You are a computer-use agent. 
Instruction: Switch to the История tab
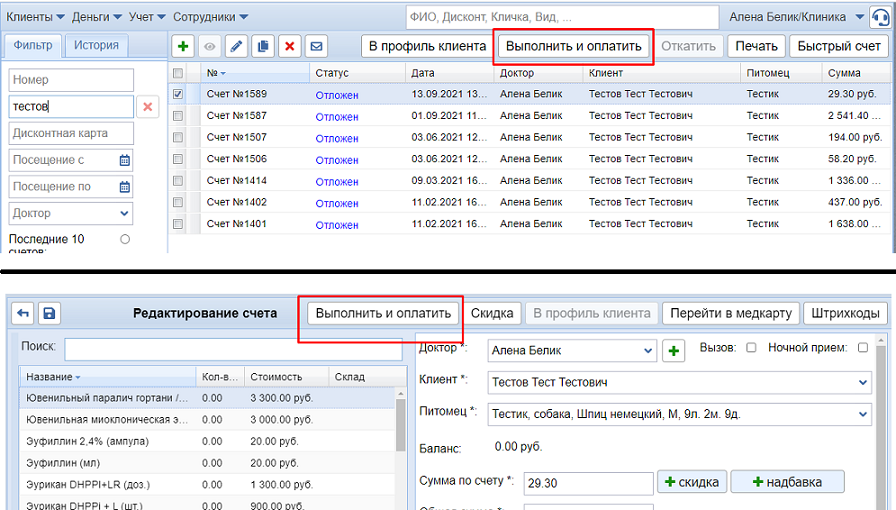[x=96, y=45]
